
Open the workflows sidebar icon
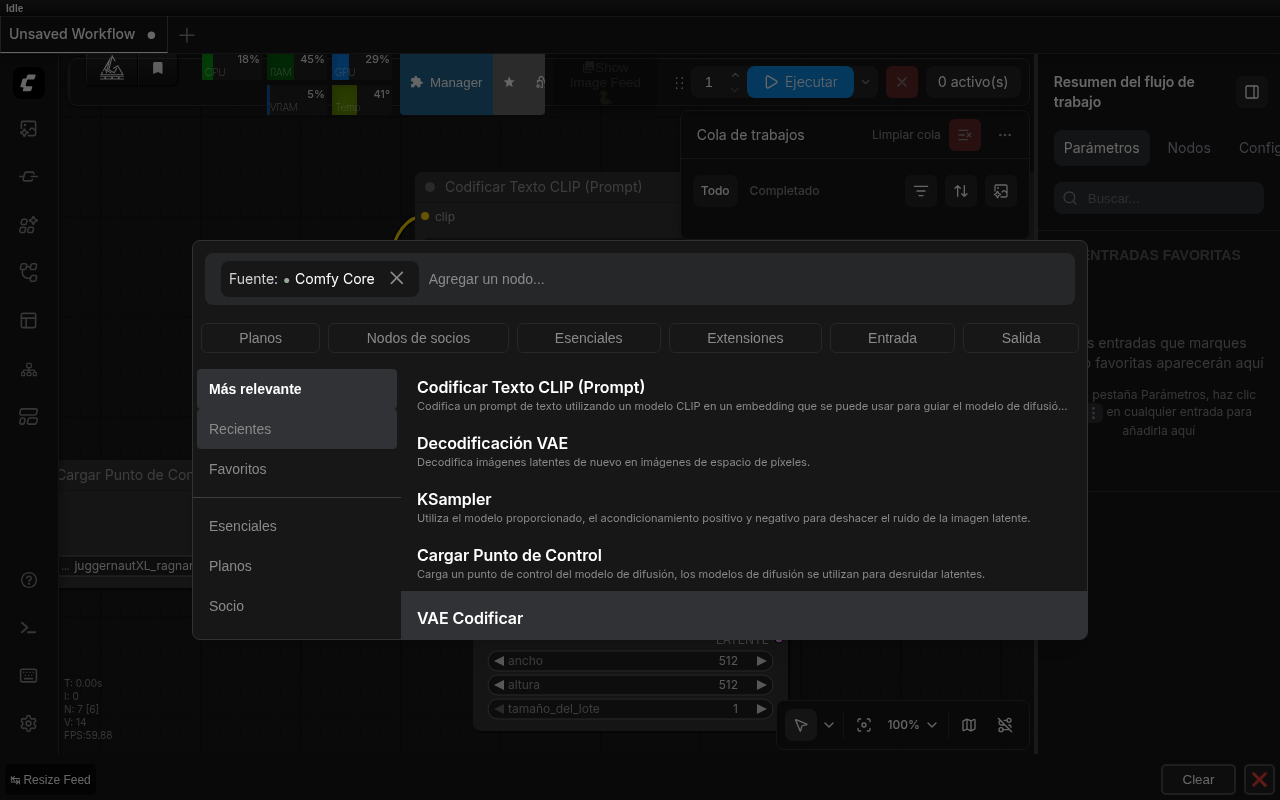[29, 272]
